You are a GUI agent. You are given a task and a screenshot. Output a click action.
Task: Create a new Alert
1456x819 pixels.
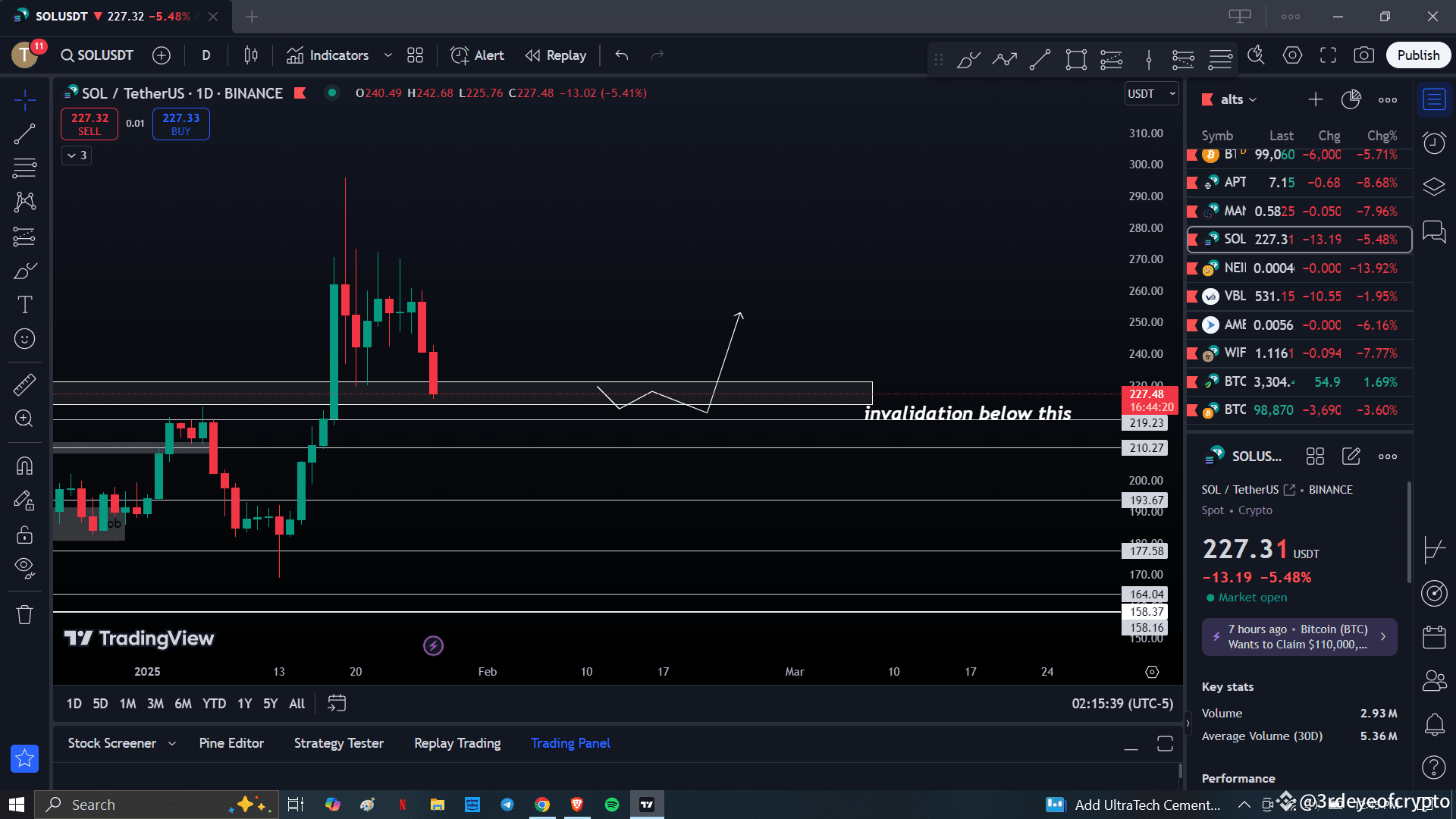point(476,55)
